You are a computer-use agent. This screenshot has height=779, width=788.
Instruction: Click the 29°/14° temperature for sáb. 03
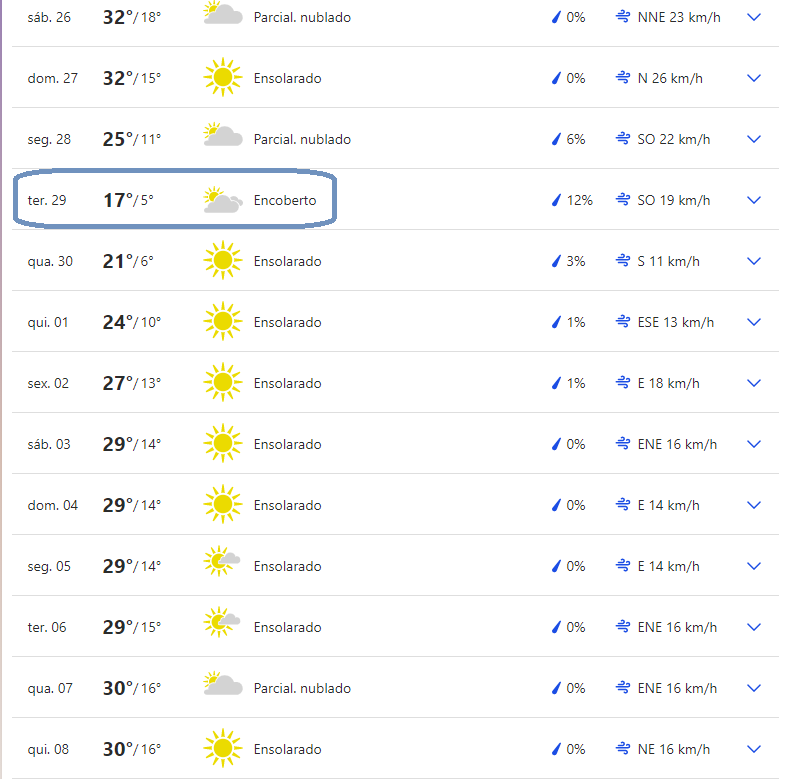[x=132, y=444]
